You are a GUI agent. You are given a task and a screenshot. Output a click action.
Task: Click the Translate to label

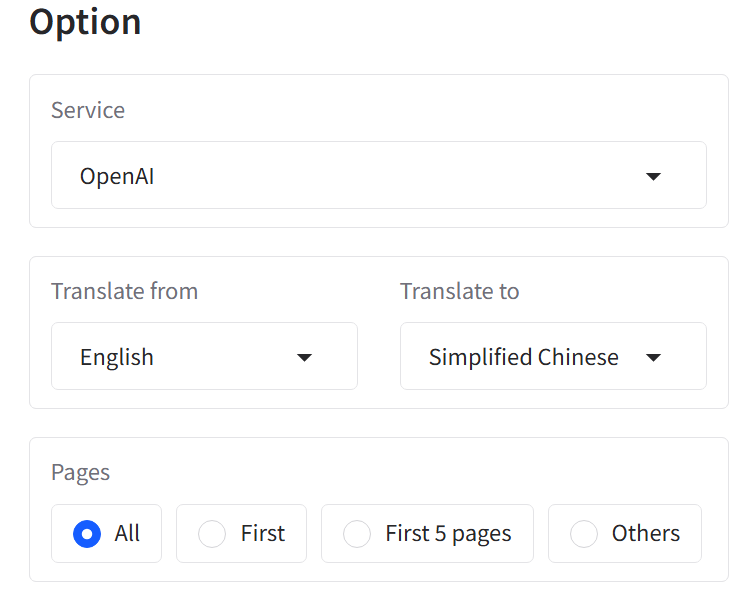pyautogui.click(x=459, y=291)
